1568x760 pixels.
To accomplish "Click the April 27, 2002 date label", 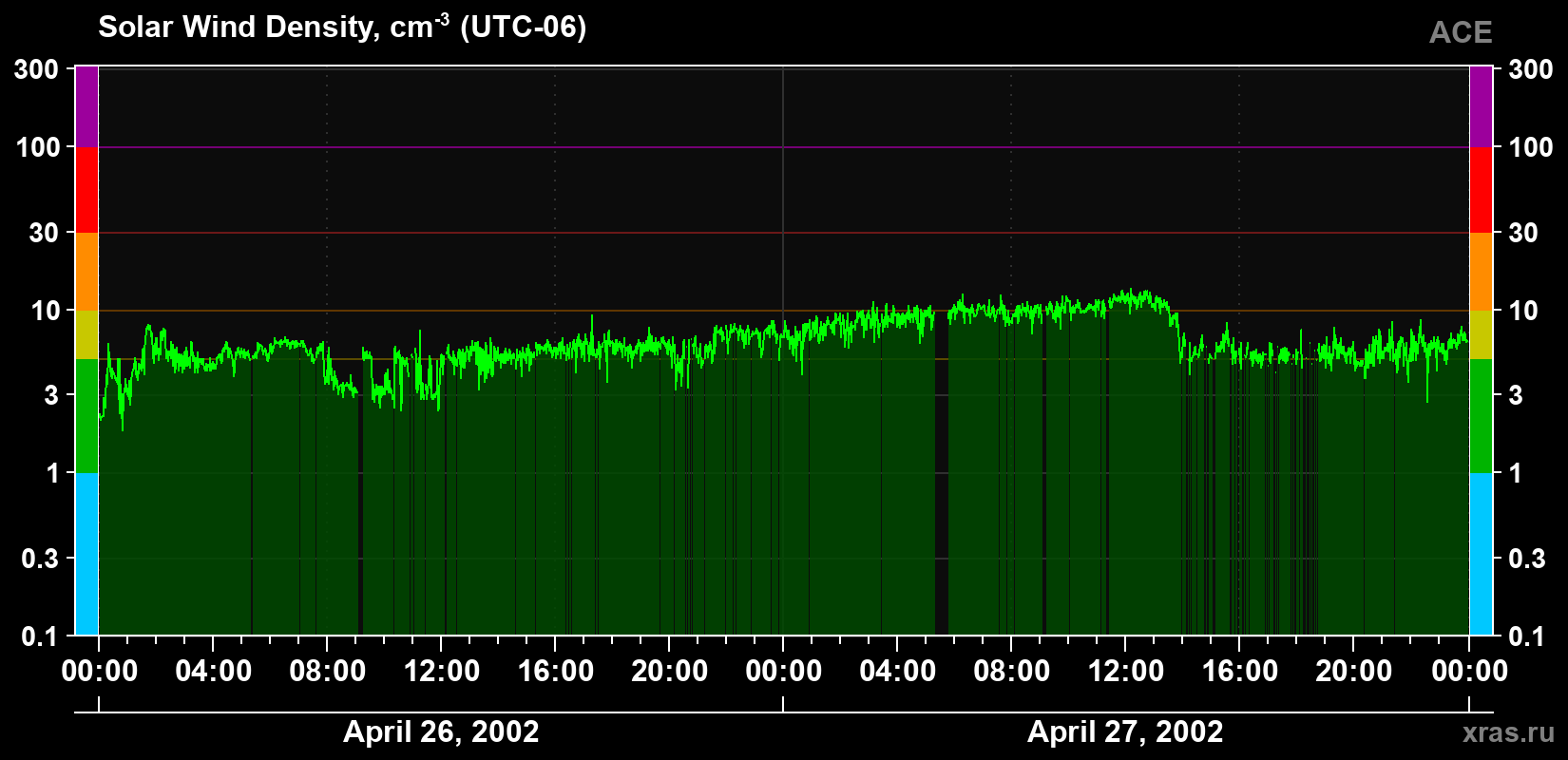I will (x=1125, y=731).
